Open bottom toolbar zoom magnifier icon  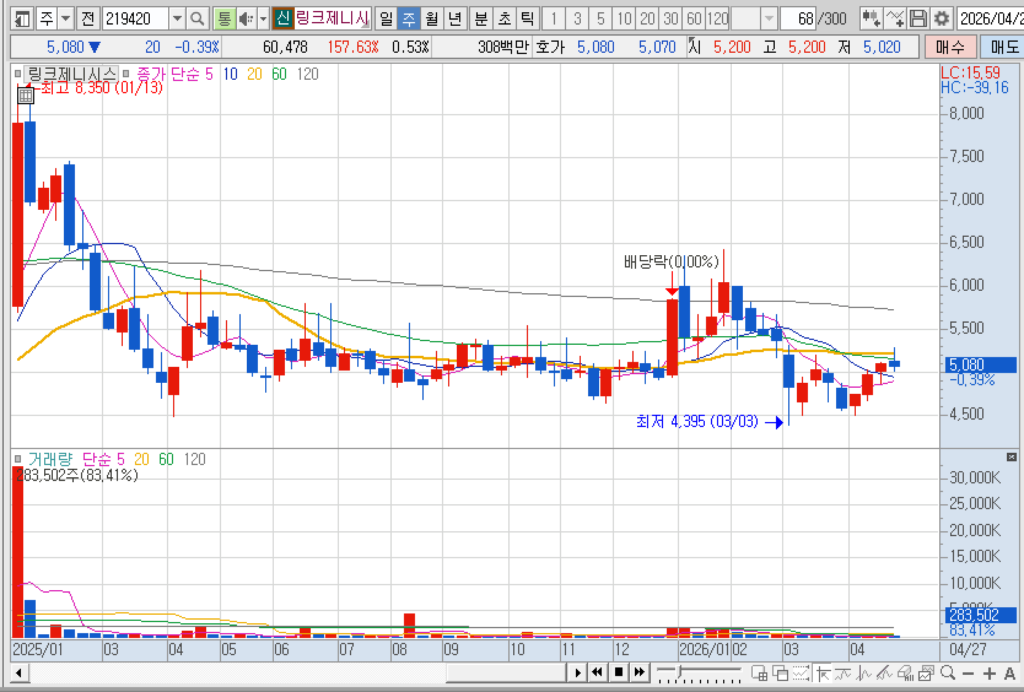click(x=948, y=672)
